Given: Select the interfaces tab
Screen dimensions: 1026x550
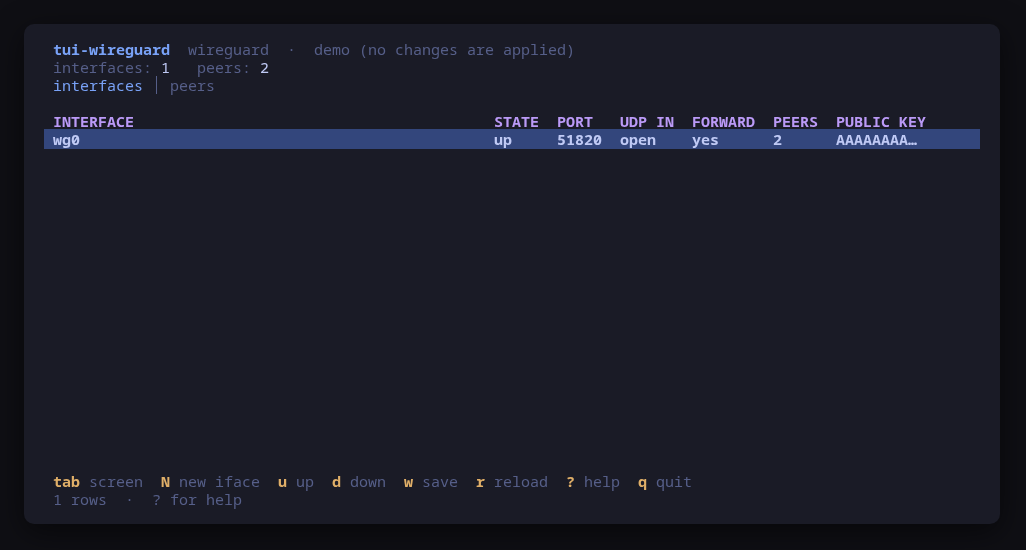Looking at the screenshot, I should 97,86.
